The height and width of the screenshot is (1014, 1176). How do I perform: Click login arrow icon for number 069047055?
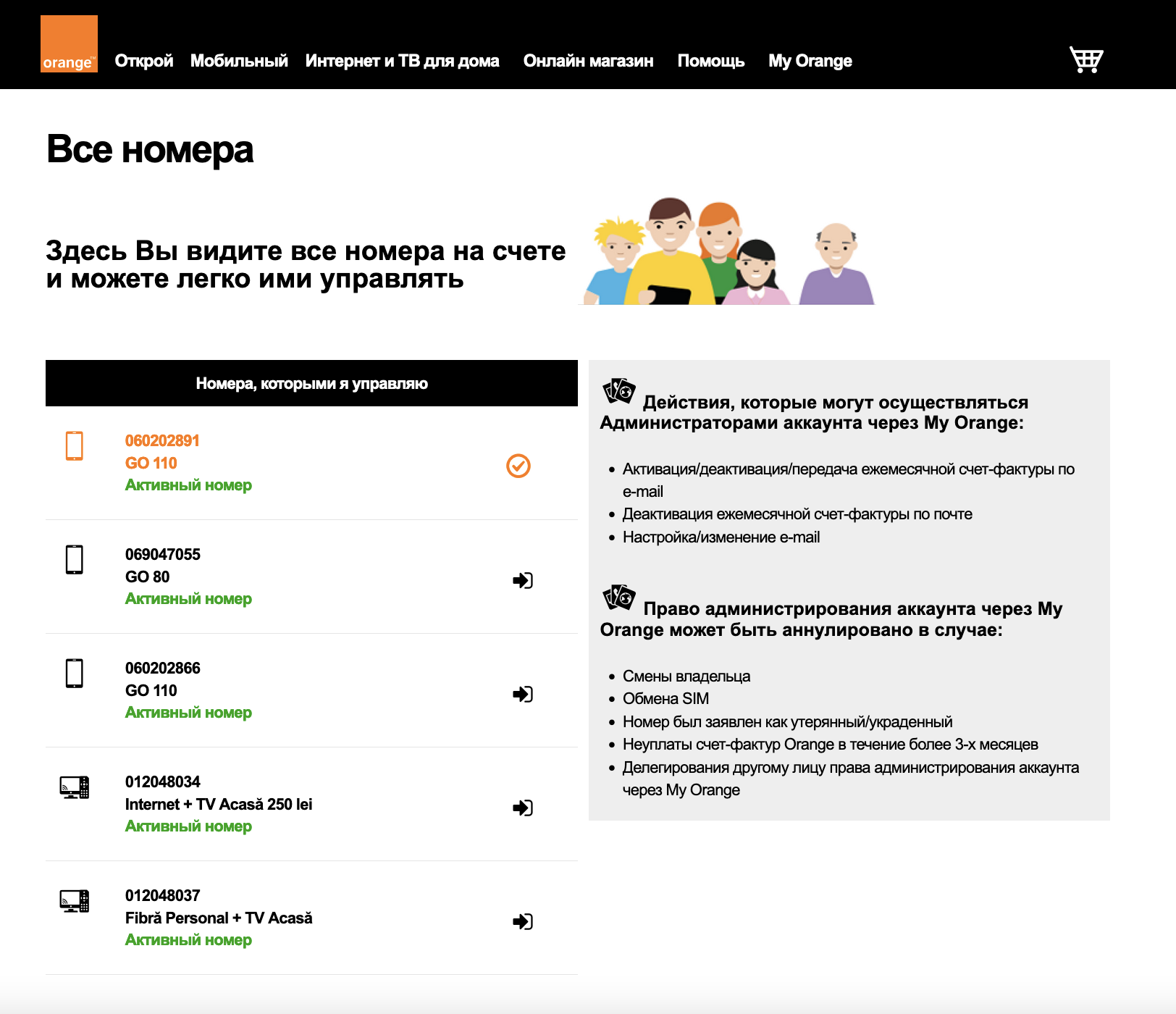click(522, 580)
